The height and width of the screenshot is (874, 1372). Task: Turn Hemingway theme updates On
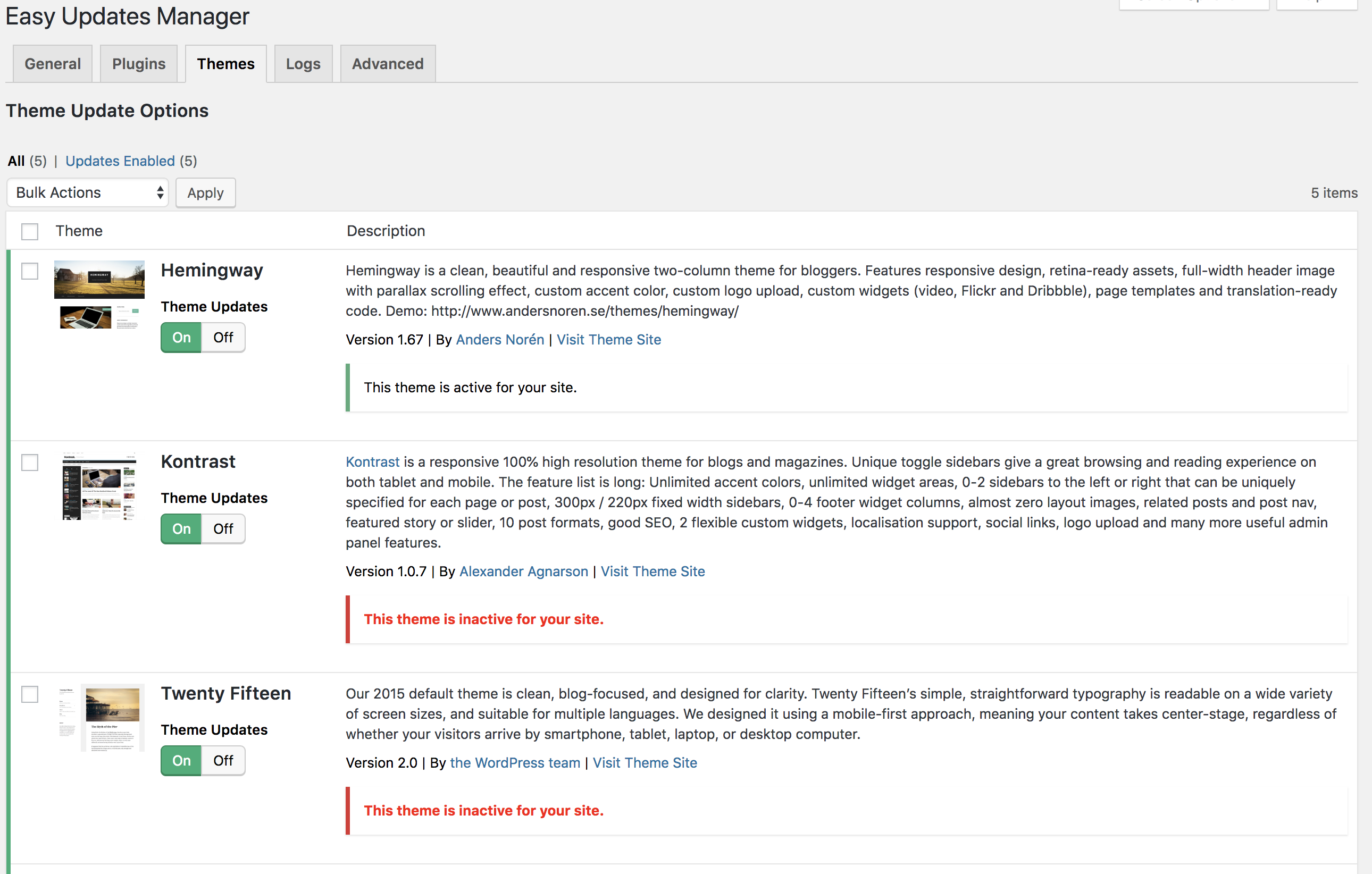(181, 338)
